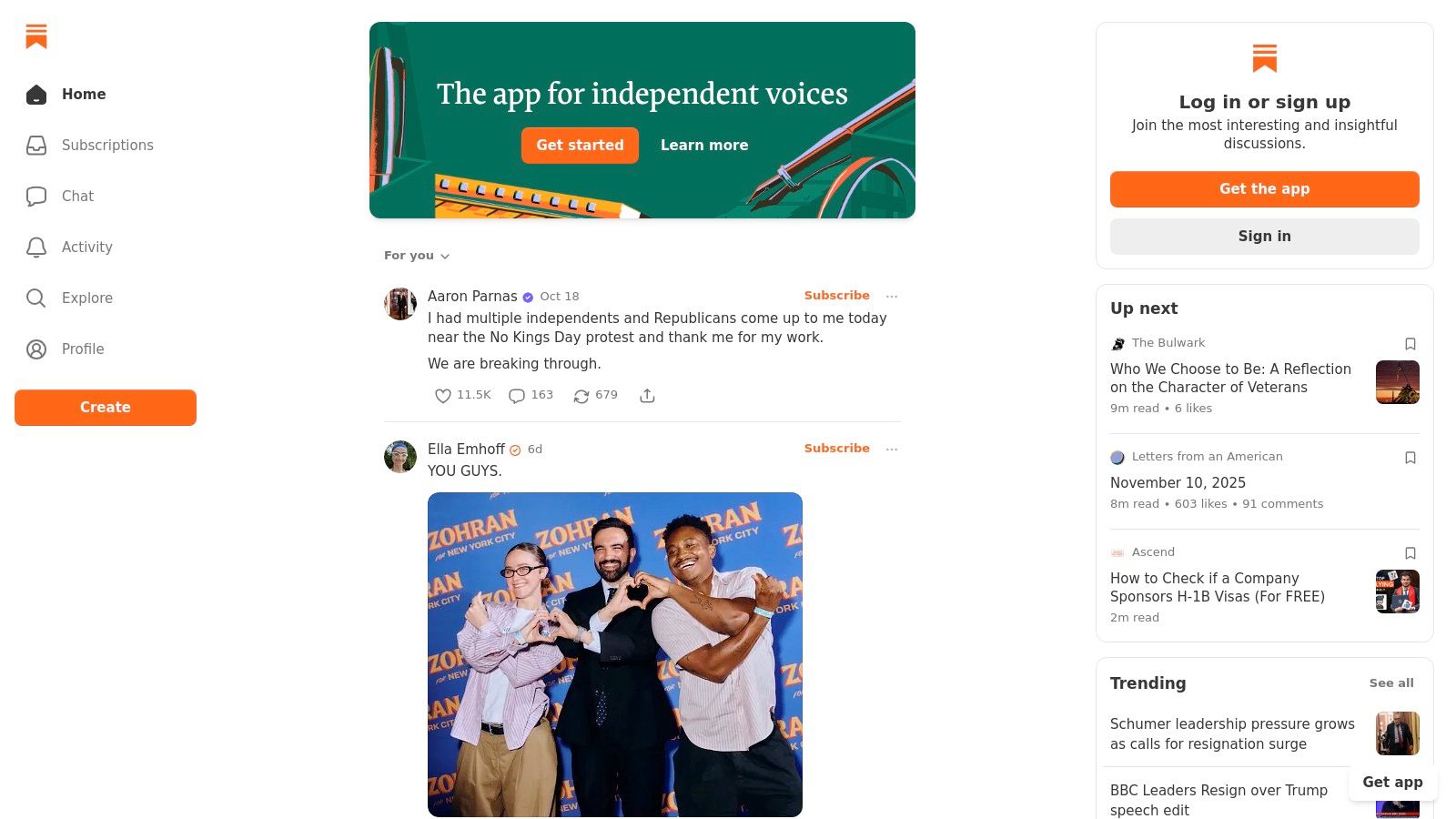Click the Get started banner button
Viewport: 1456px width, 819px height.
tap(580, 146)
